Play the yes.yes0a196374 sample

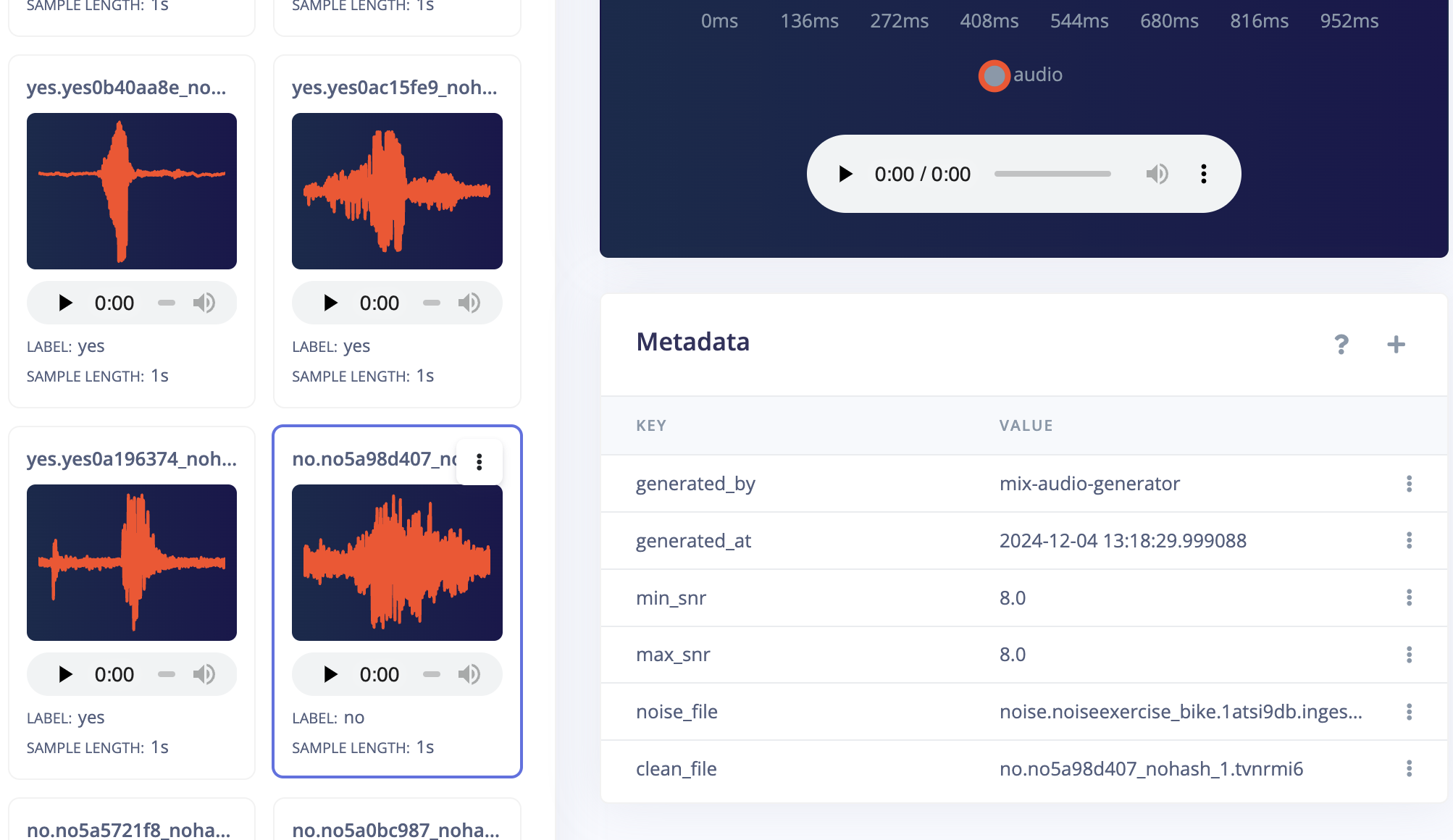(x=65, y=674)
